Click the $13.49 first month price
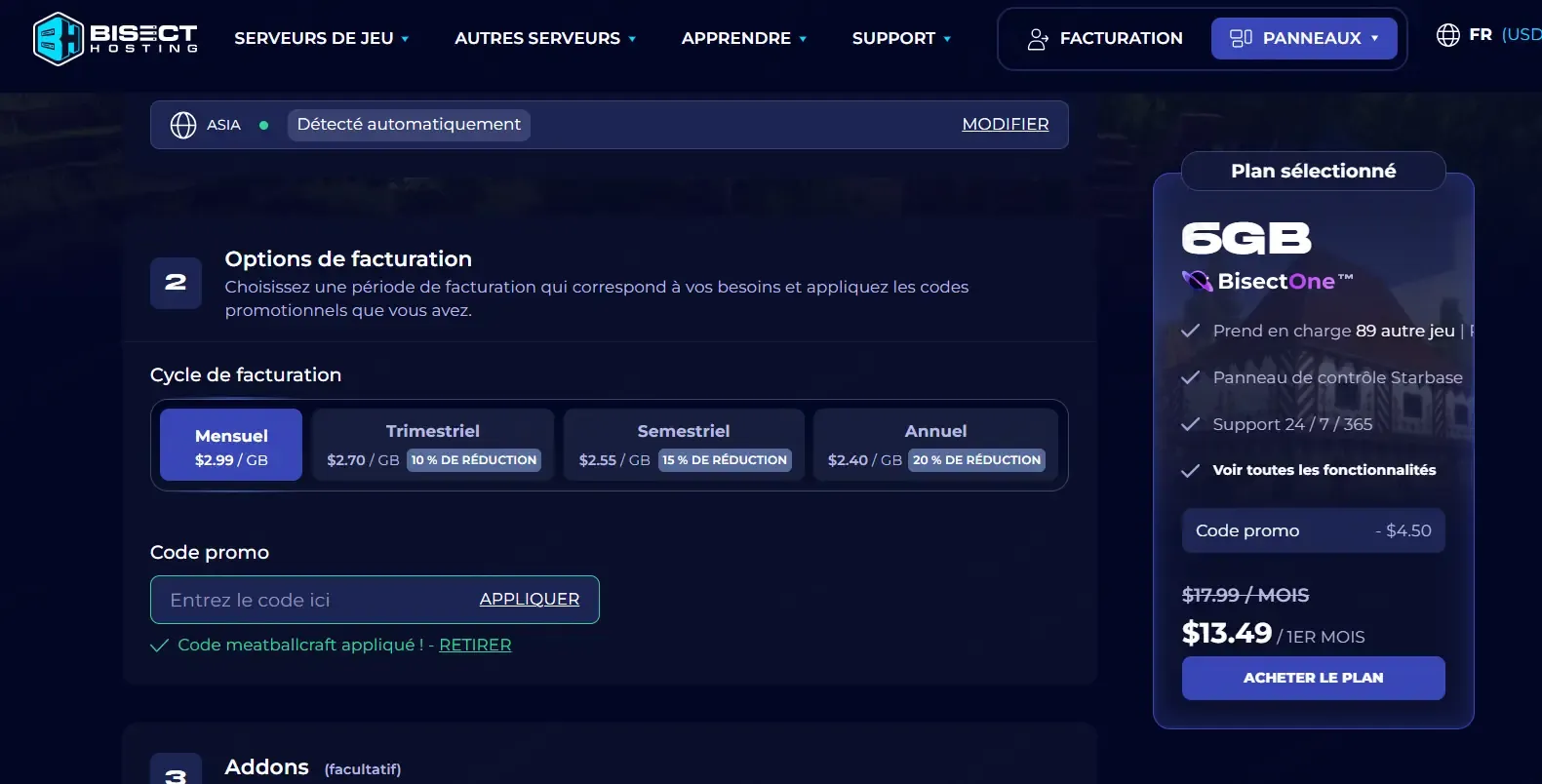Screen dimensions: 1542x784 pos(1227,634)
